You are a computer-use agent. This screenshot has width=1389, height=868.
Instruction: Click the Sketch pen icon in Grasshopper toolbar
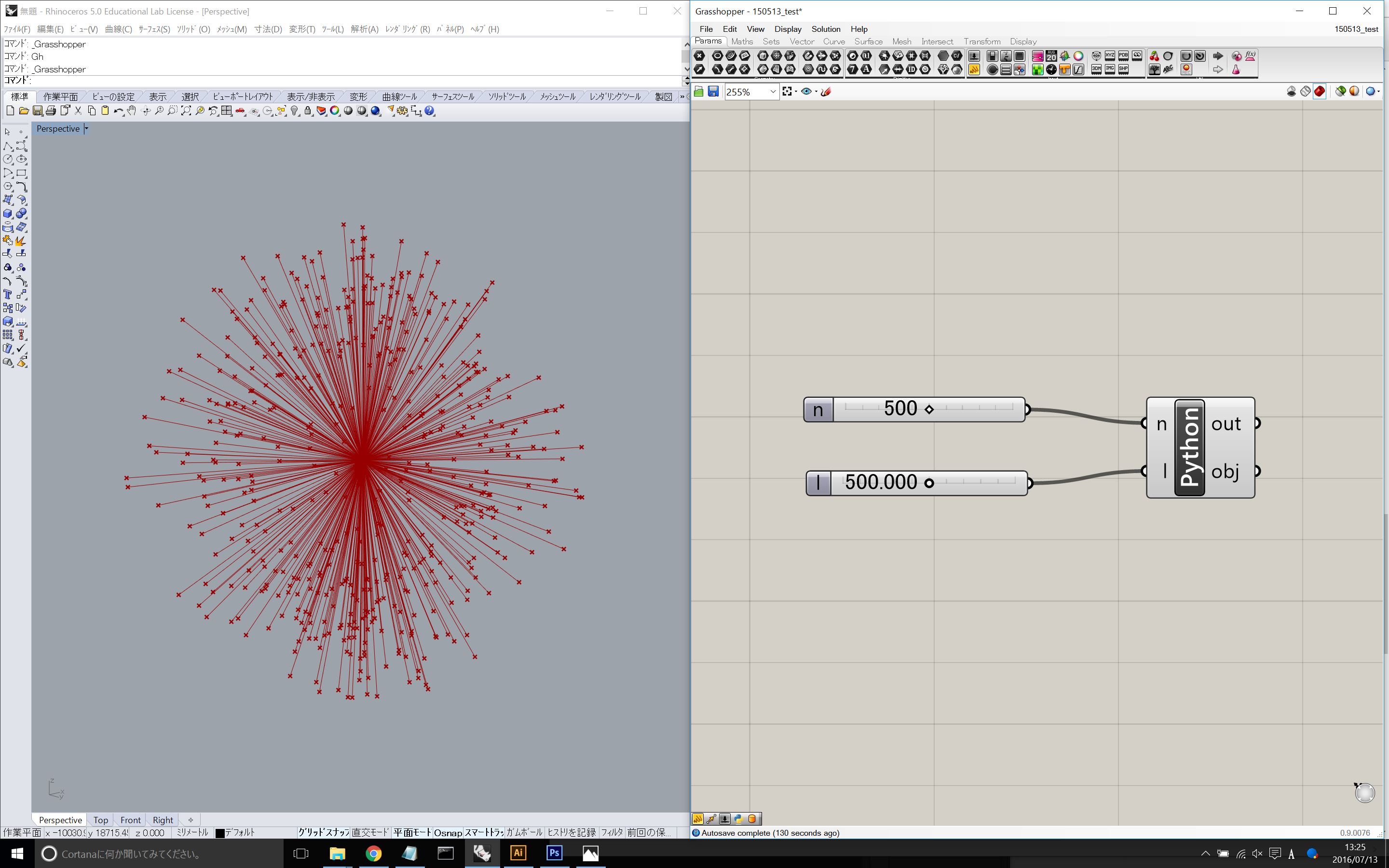click(x=826, y=92)
